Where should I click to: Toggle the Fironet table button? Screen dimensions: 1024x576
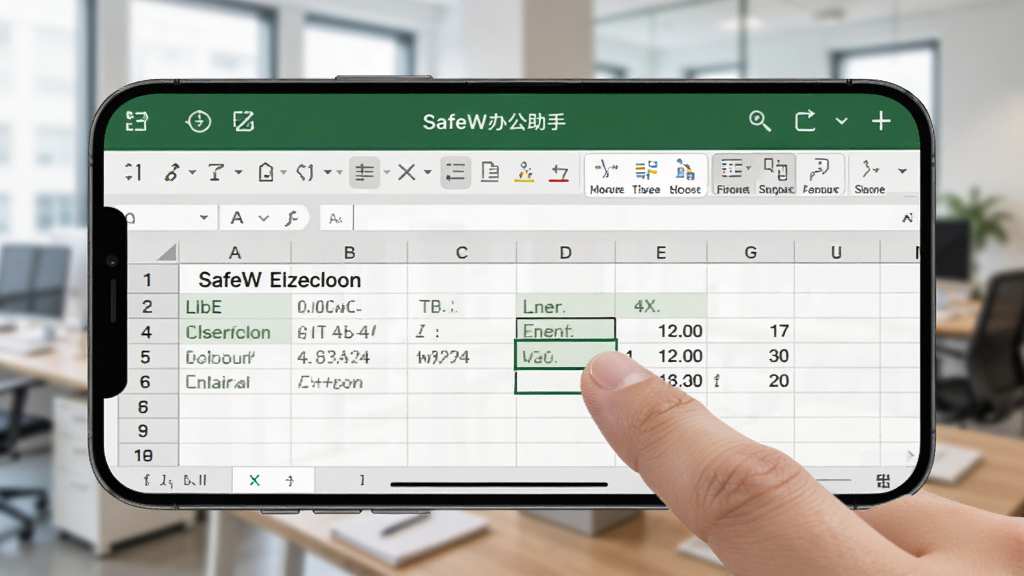pyautogui.click(x=733, y=176)
